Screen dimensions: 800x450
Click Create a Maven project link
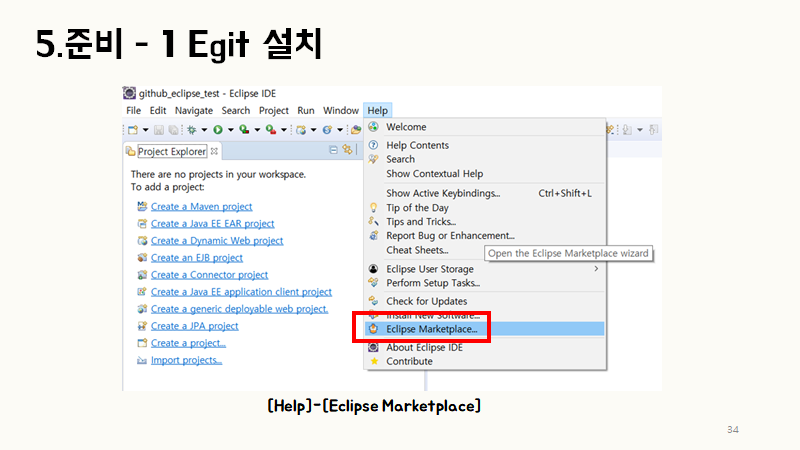click(201, 207)
